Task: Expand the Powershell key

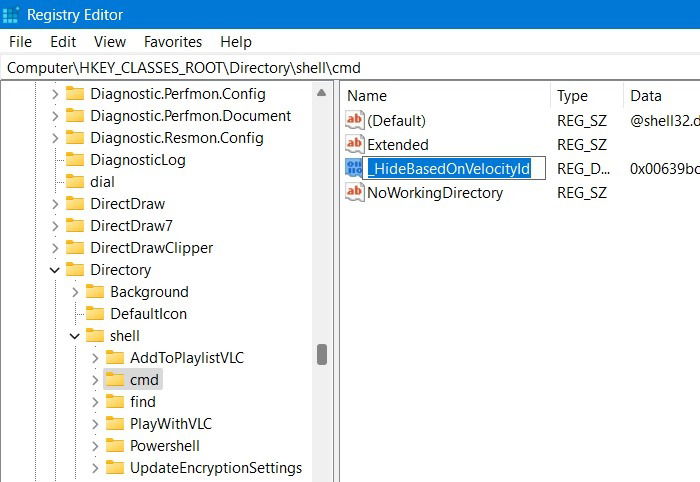Action: pyautogui.click(x=95, y=446)
